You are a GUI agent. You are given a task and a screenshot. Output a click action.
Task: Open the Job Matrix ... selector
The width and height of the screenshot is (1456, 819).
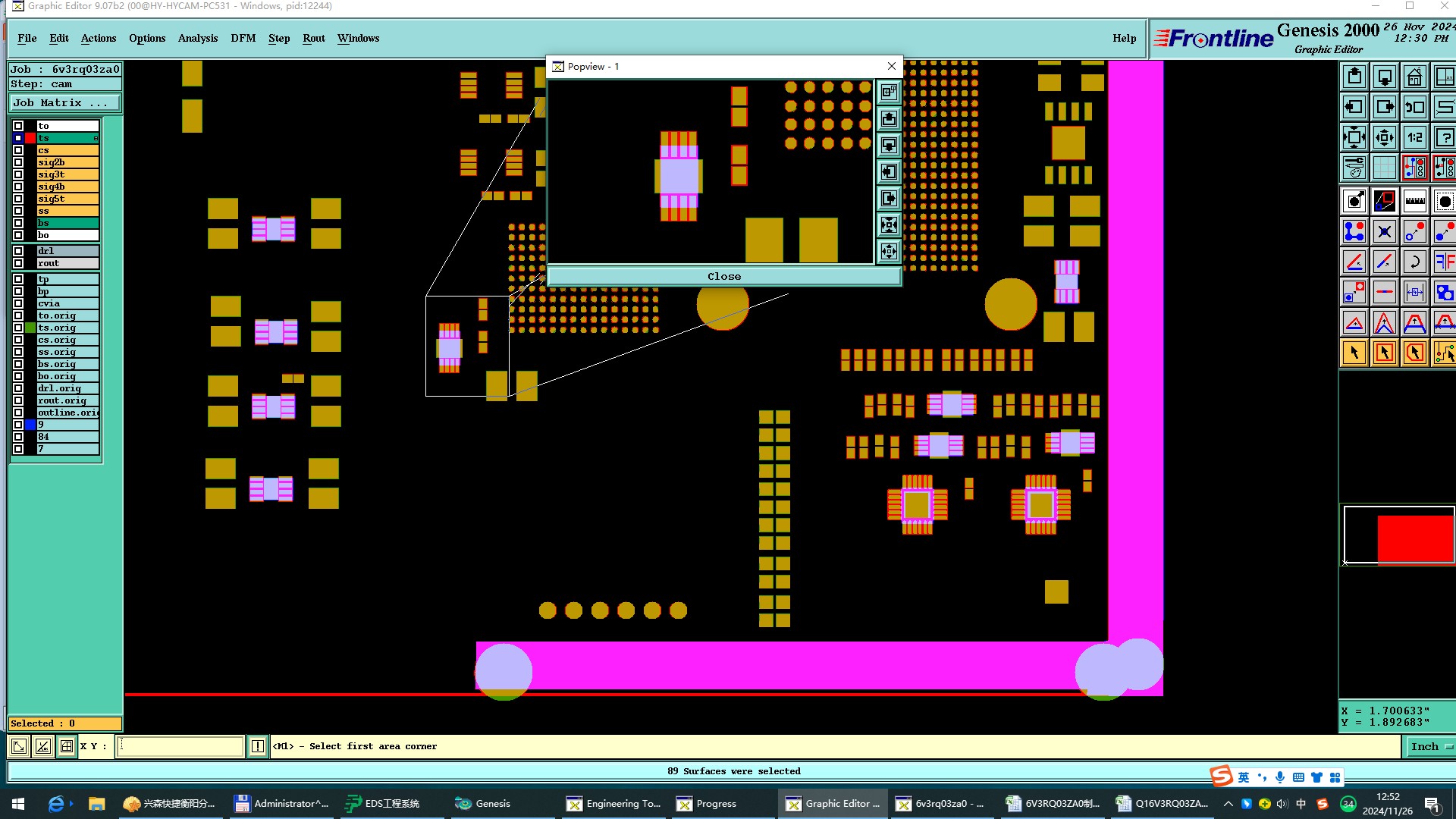[x=64, y=103]
